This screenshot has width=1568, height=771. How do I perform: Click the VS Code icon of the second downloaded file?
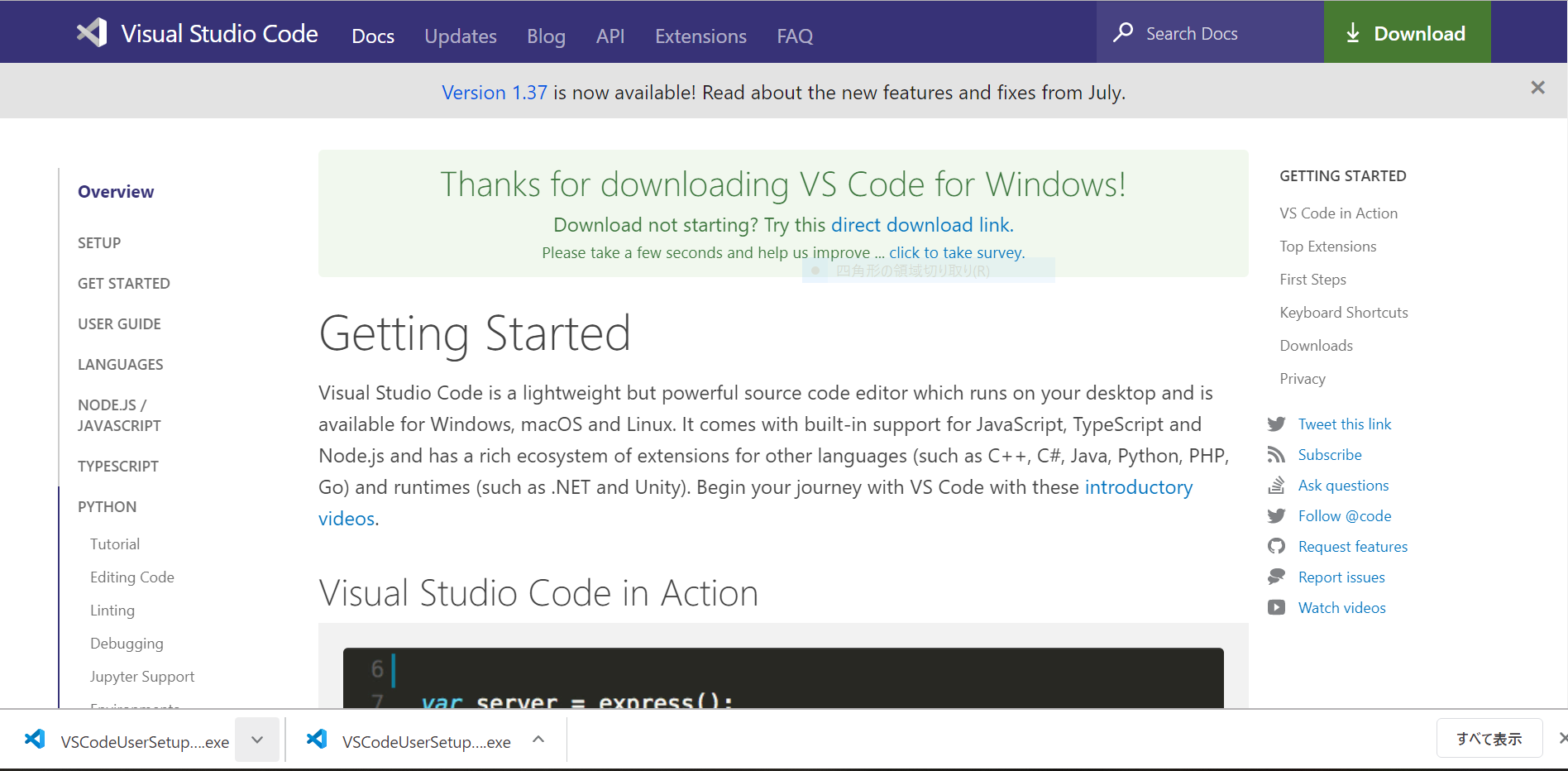[317, 739]
